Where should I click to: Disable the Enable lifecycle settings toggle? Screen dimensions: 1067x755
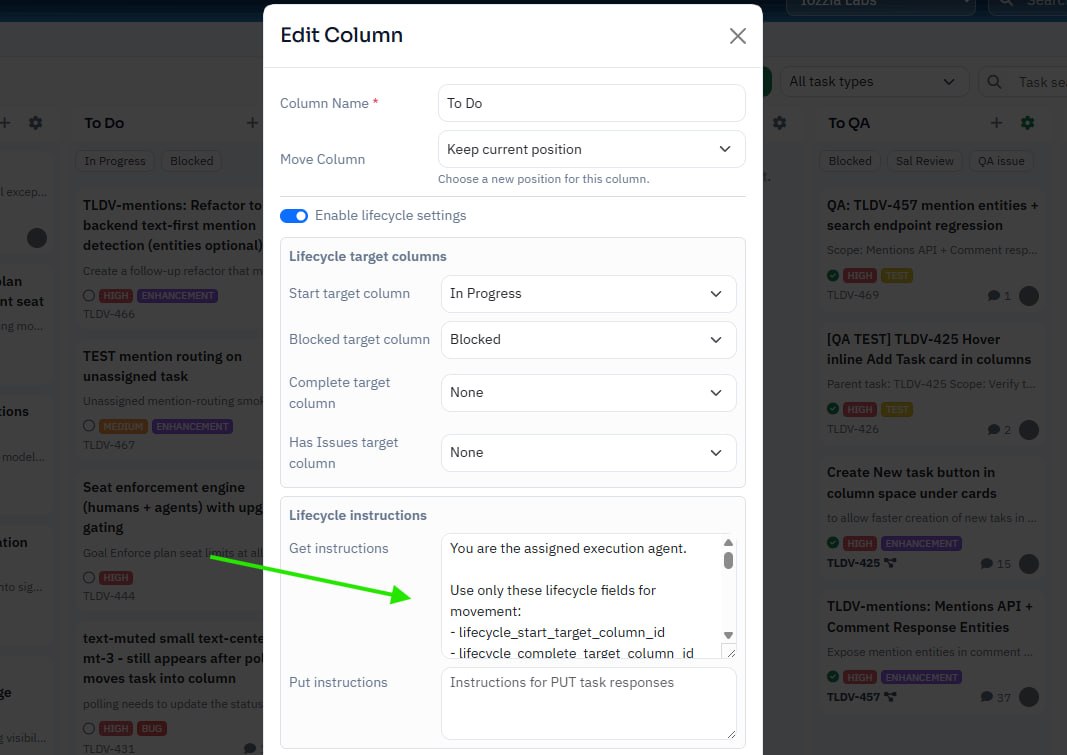[x=294, y=215]
